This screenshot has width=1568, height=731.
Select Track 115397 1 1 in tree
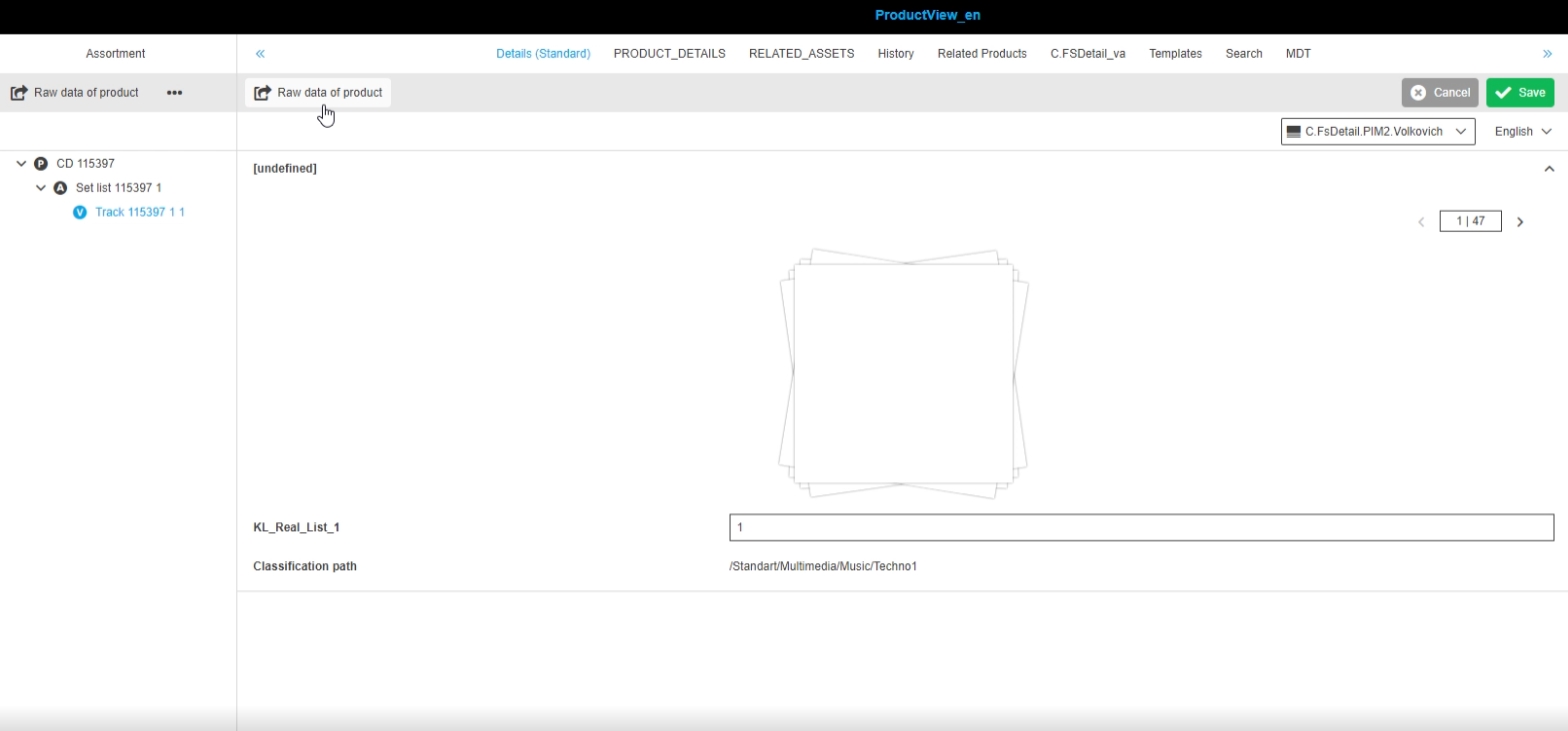(140, 212)
